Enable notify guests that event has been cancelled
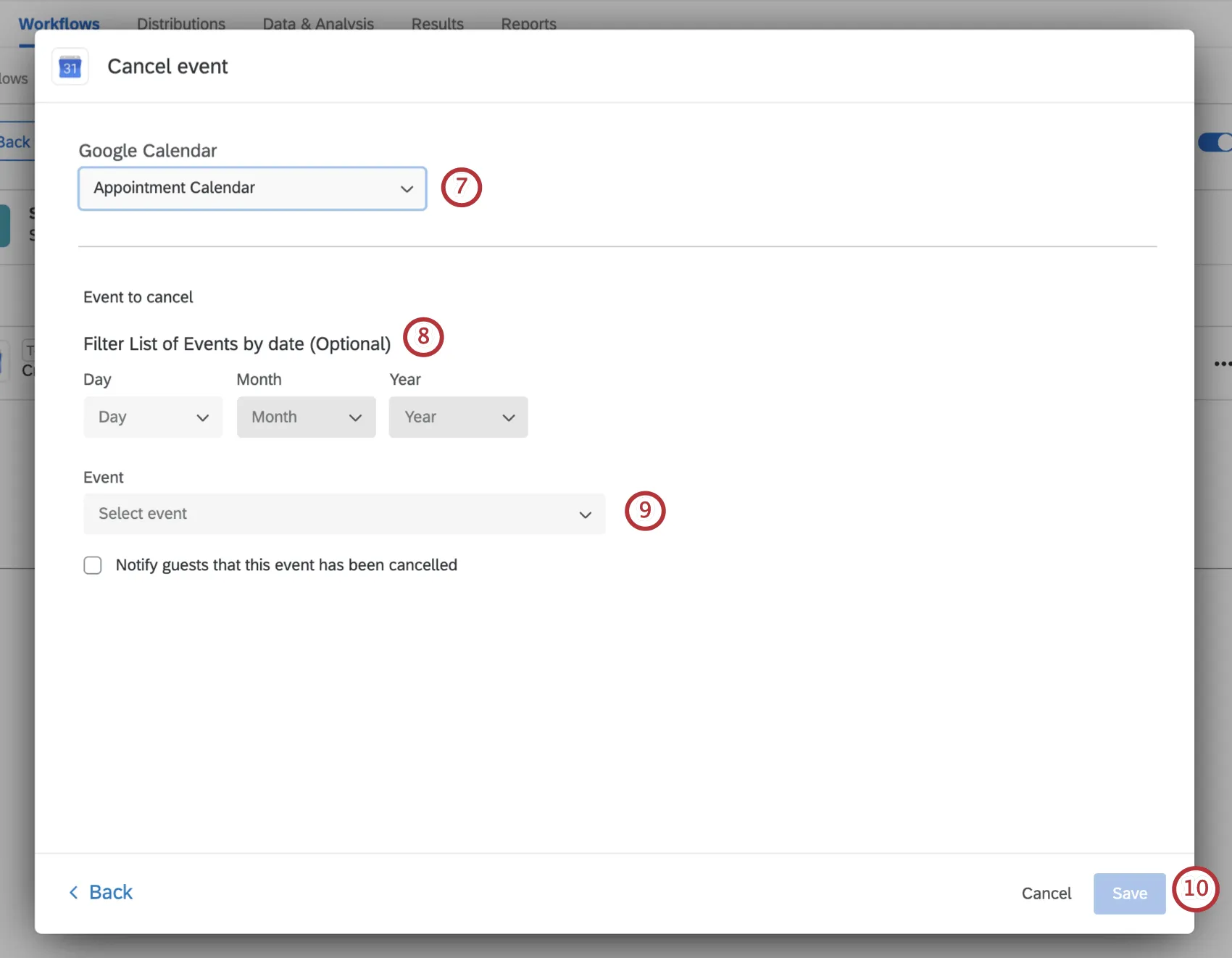 tap(93, 565)
